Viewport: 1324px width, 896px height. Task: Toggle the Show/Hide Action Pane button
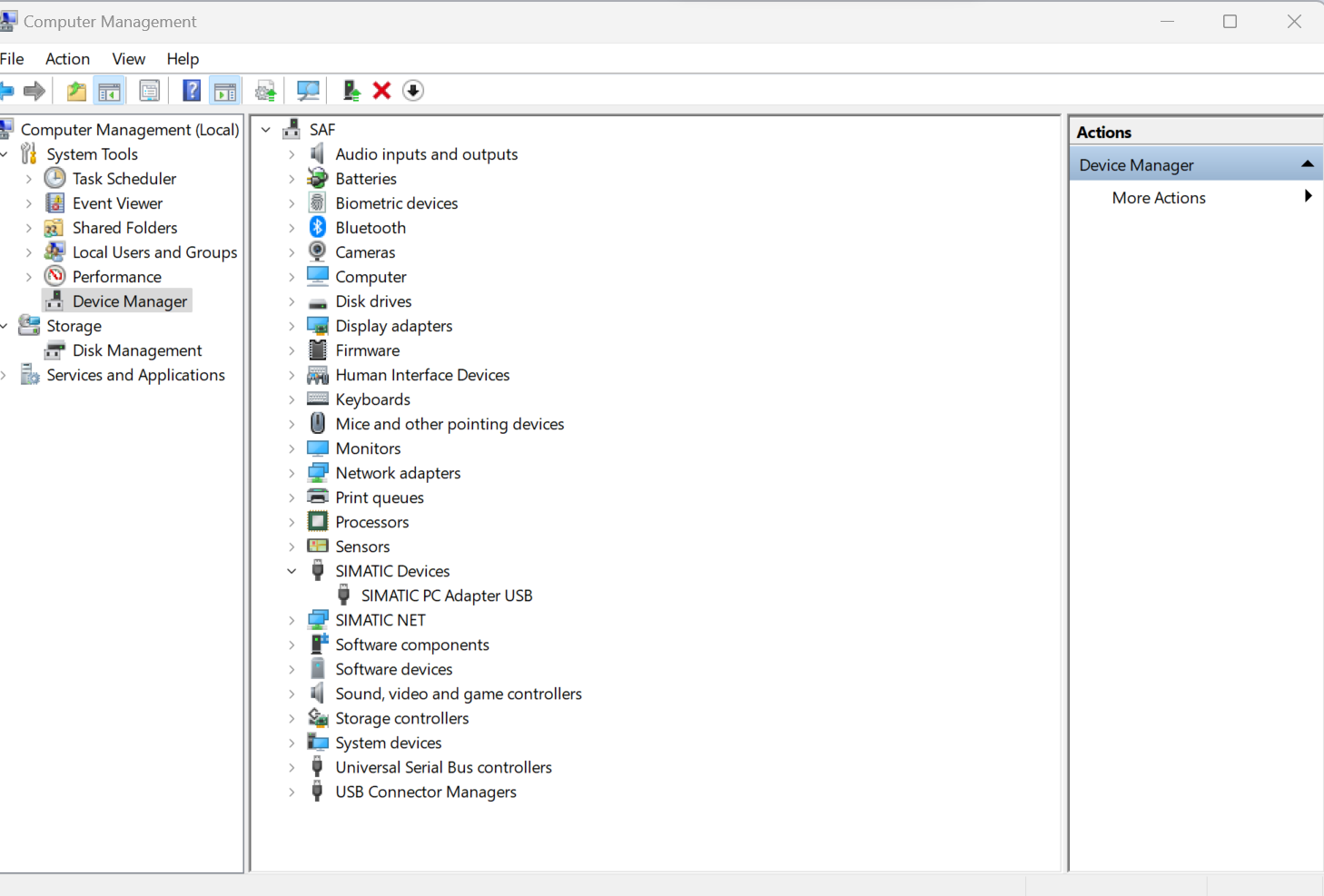point(225,91)
